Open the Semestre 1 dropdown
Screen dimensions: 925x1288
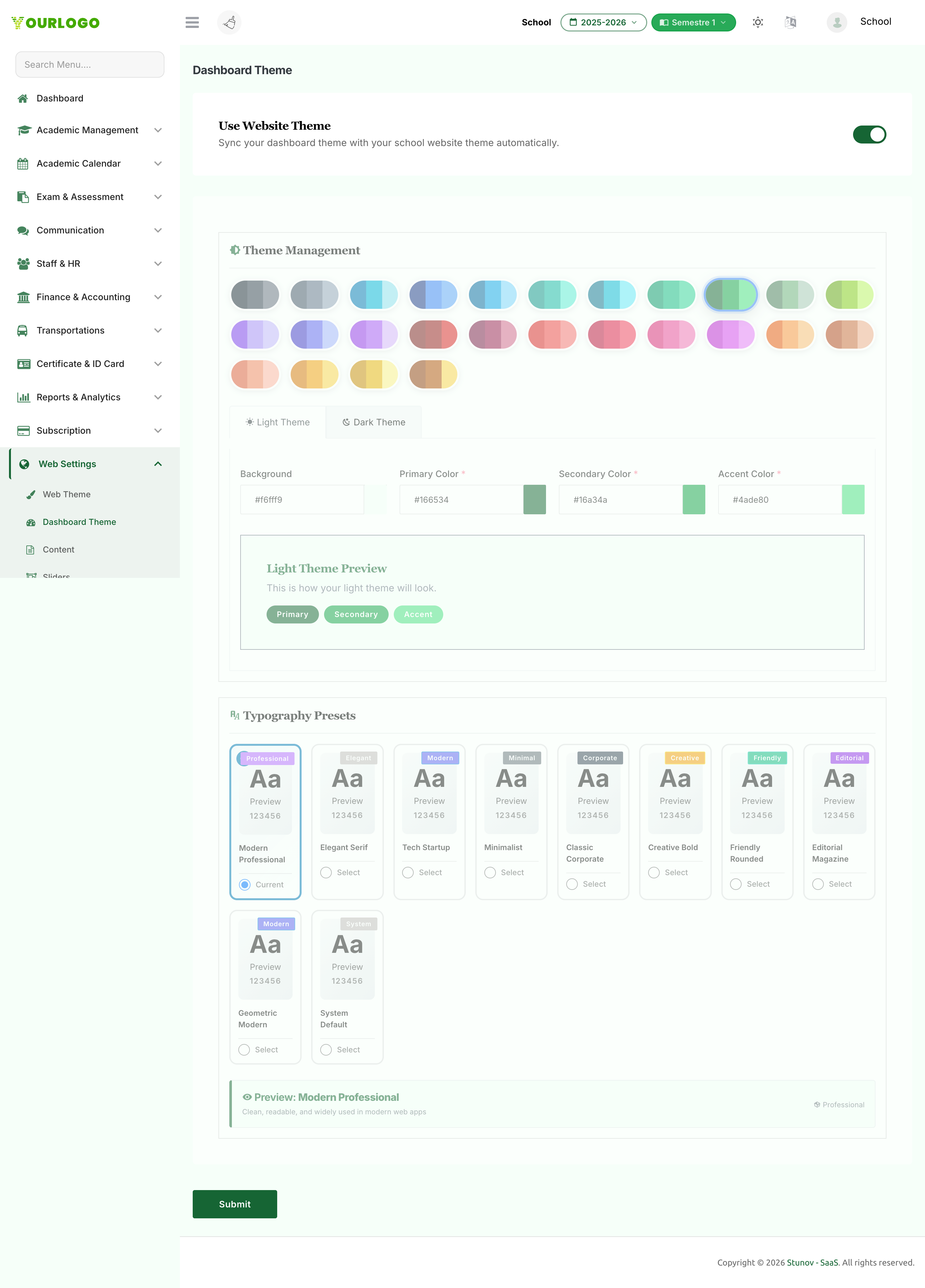pyautogui.click(x=693, y=22)
